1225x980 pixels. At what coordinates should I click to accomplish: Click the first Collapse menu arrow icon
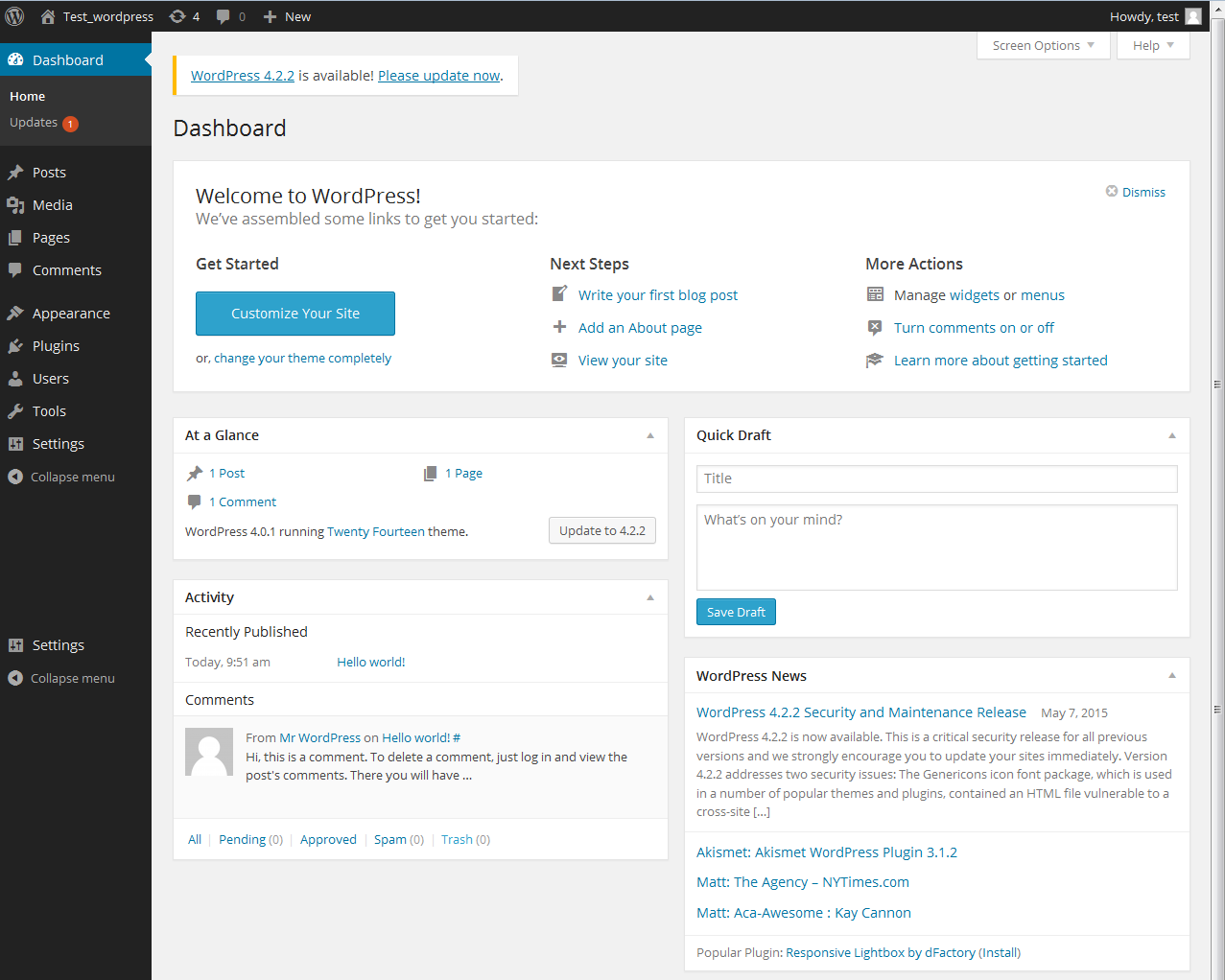(15, 477)
